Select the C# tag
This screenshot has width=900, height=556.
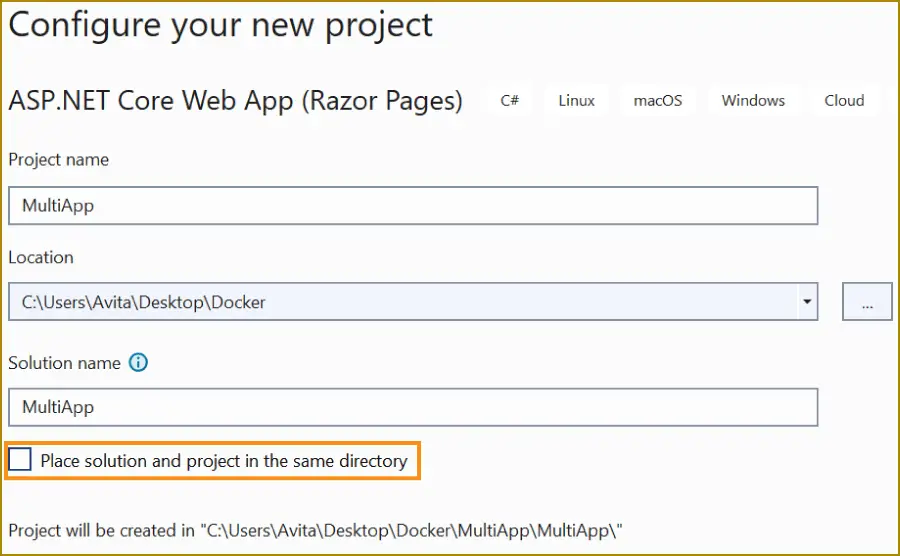click(x=509, y=100)
